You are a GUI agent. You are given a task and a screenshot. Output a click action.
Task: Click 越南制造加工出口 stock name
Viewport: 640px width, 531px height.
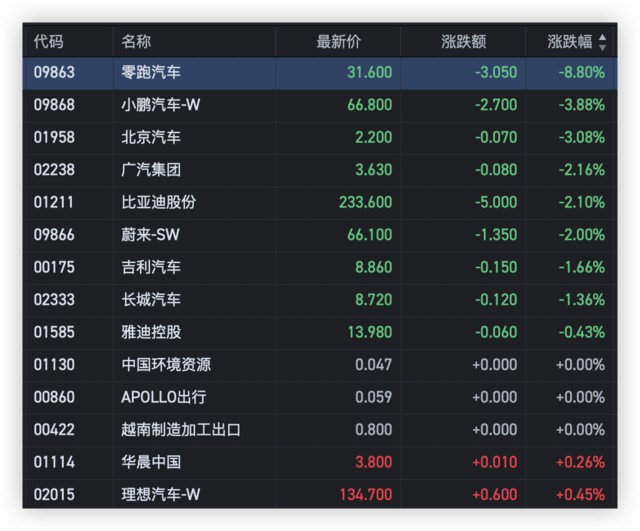[x=181, y=430]
